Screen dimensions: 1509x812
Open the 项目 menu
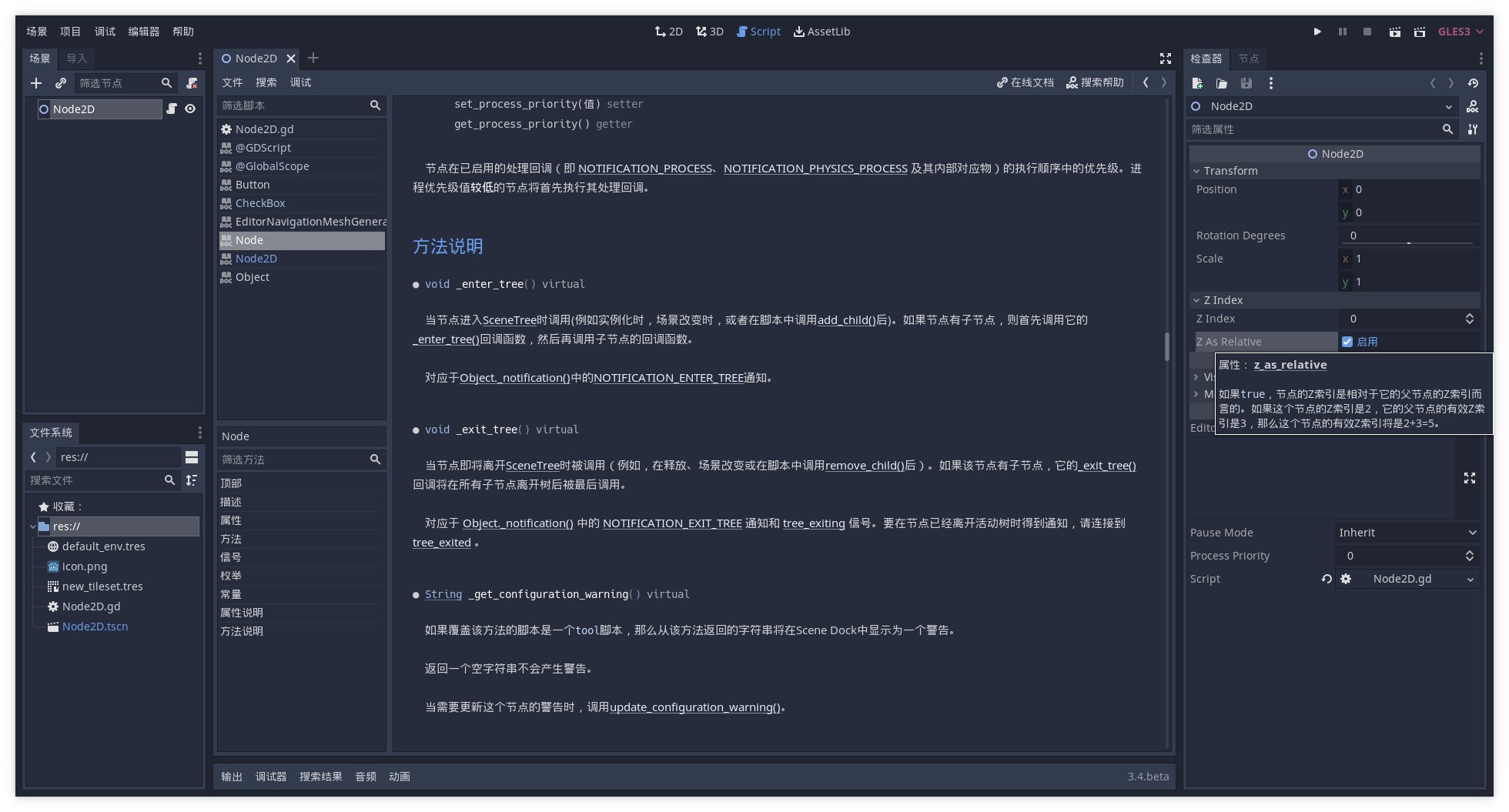(x=70, y=32)
